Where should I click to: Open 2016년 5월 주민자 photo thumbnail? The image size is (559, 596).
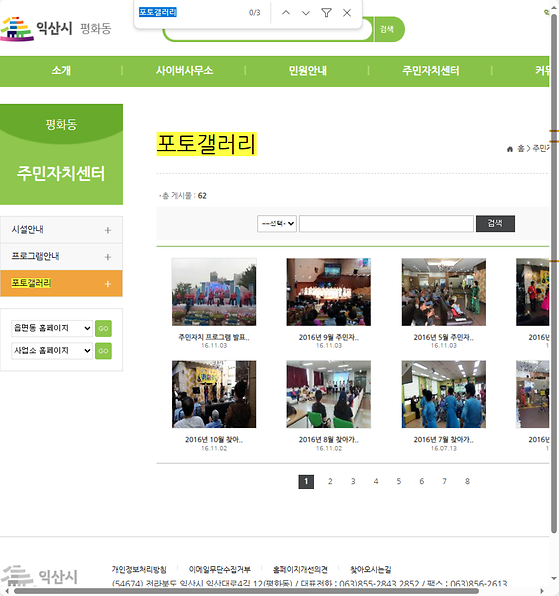point(443,292)
